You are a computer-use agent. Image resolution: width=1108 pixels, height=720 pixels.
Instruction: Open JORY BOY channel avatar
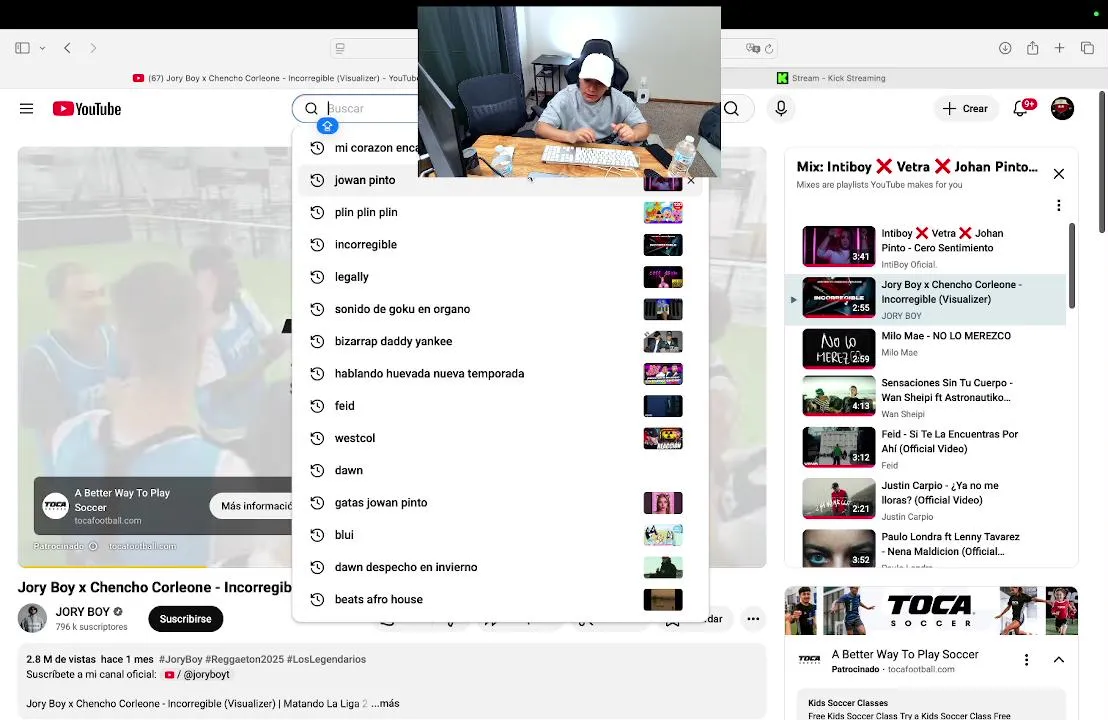(33, 618)
